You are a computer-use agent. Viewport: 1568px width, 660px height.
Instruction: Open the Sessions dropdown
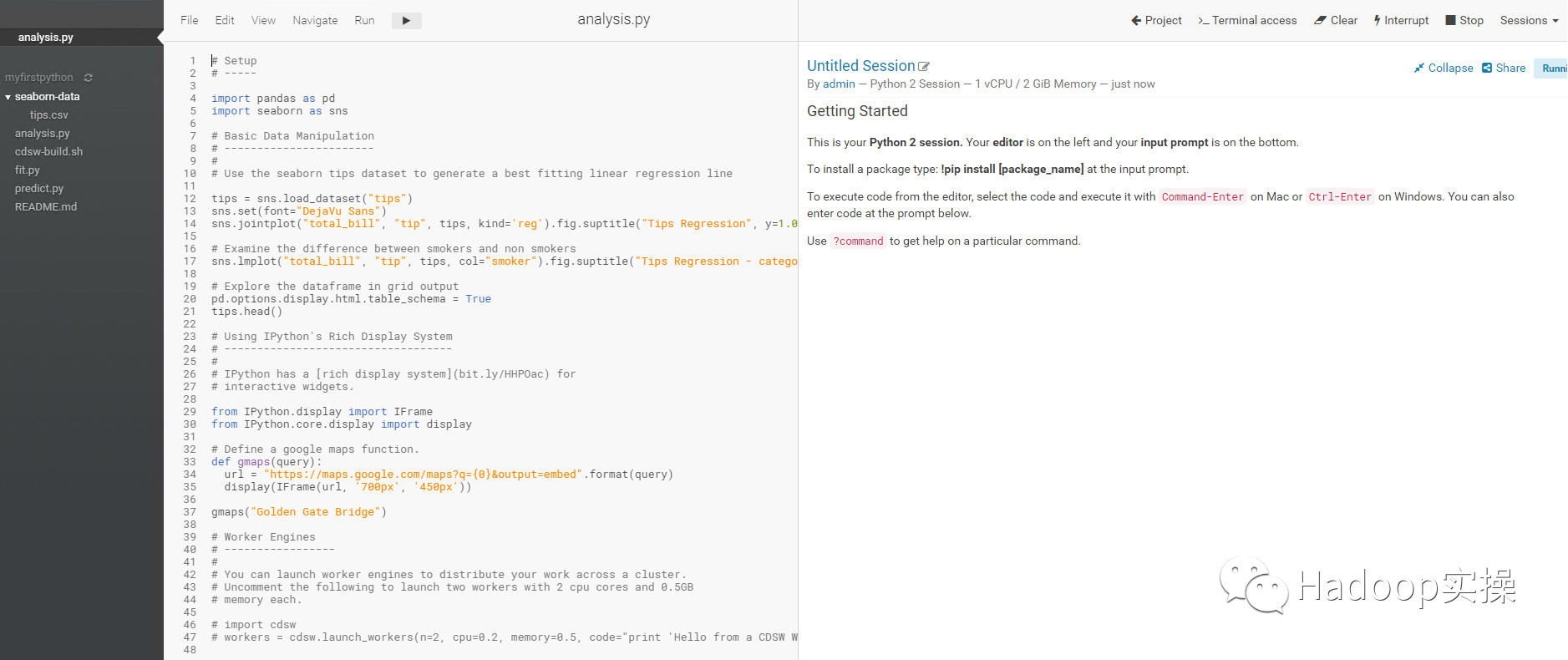pos(1528,21)
